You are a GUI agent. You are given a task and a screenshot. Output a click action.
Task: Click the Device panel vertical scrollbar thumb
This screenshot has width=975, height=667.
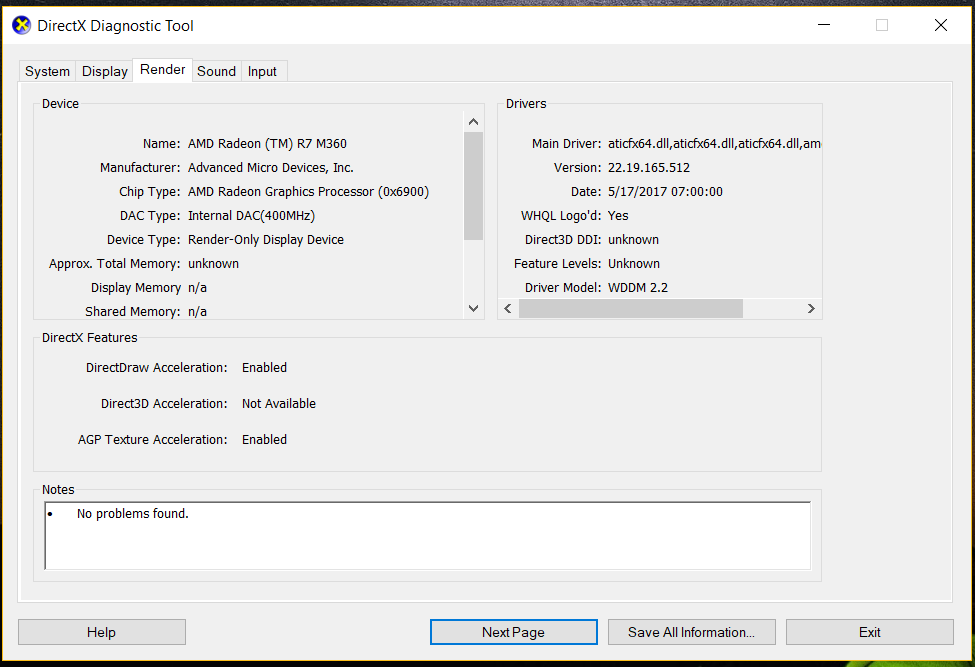(x=473, y=185)
